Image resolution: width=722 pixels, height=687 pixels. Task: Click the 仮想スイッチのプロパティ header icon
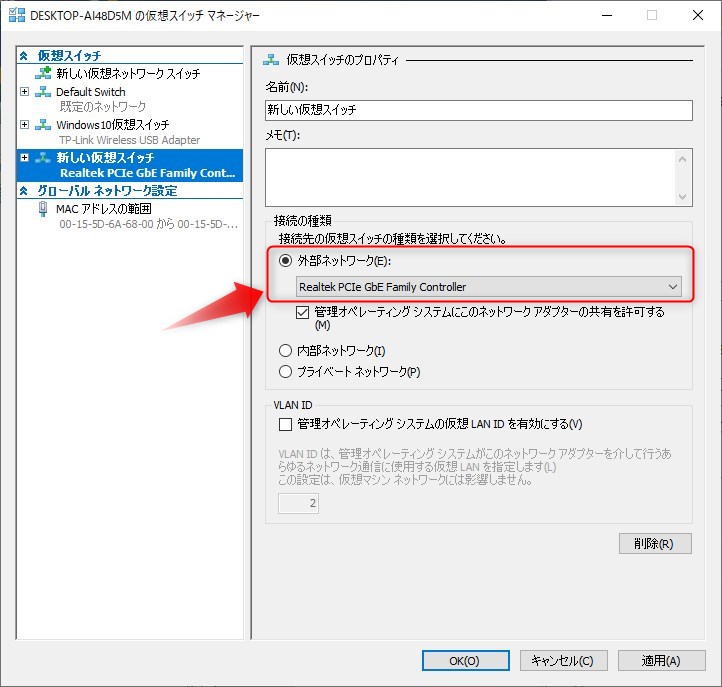point(271,59)
